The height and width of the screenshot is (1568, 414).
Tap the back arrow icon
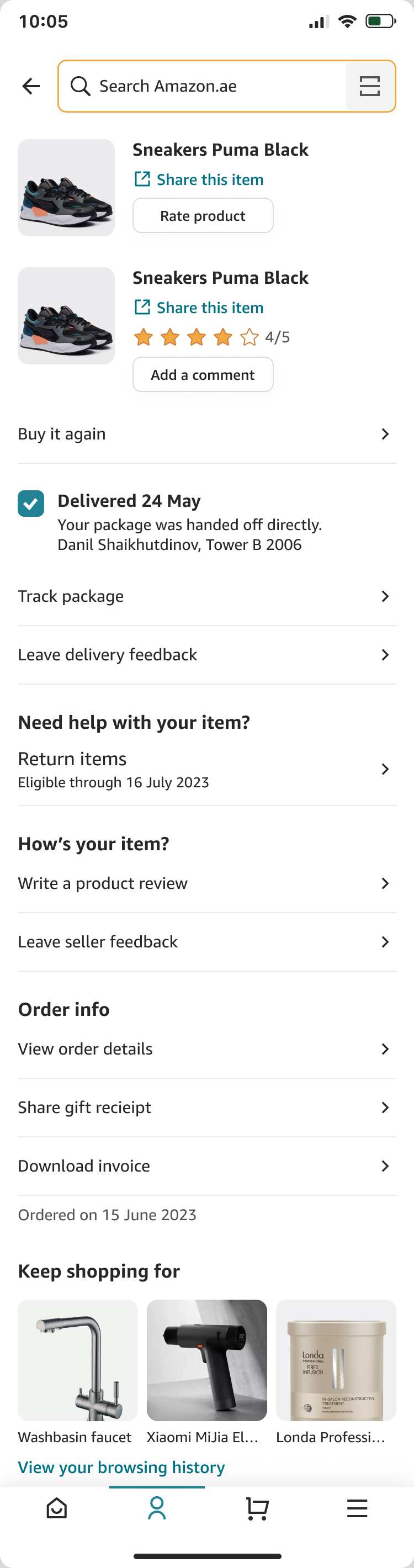click(x=31, y=87)
